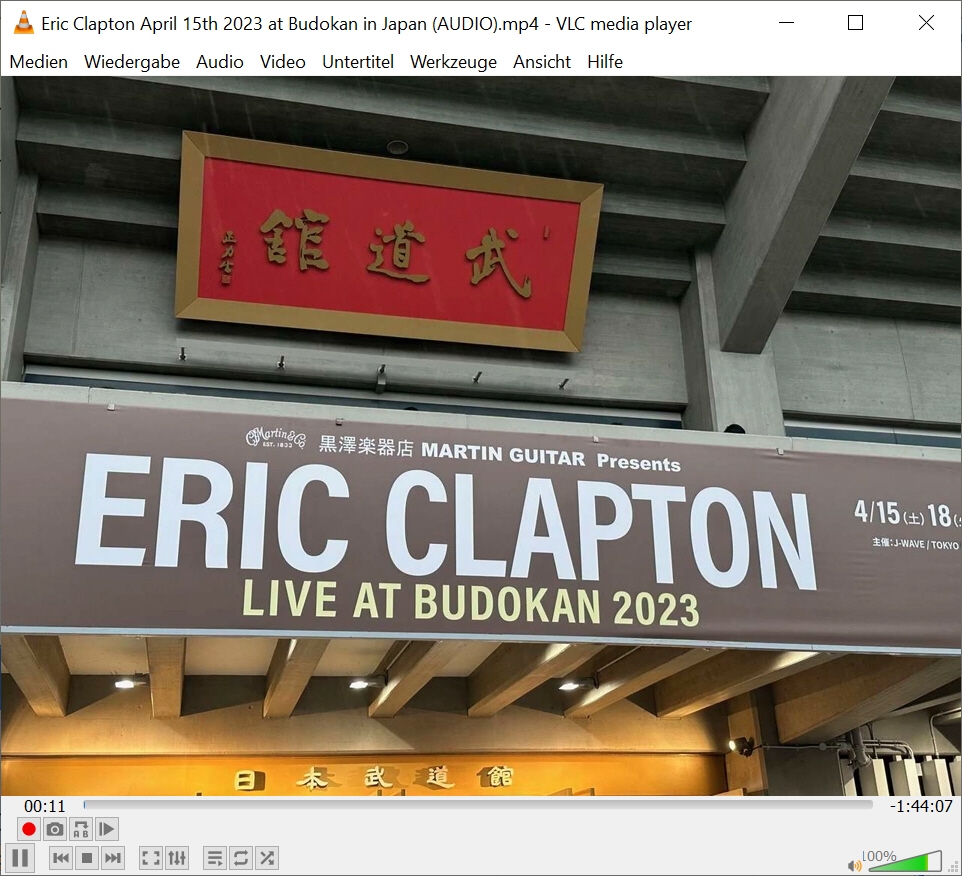This screenshot has width=962, height=876.
Task: Stop the playback
Action: coord(87,858)
